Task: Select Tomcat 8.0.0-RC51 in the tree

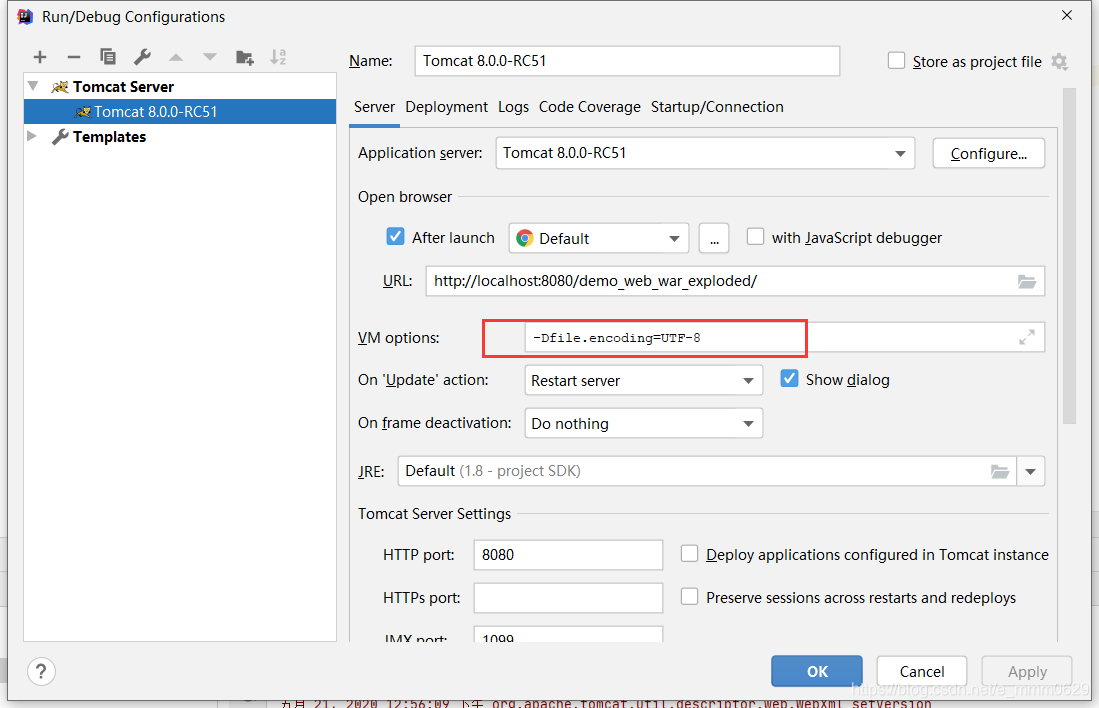Action: (180, 111)
